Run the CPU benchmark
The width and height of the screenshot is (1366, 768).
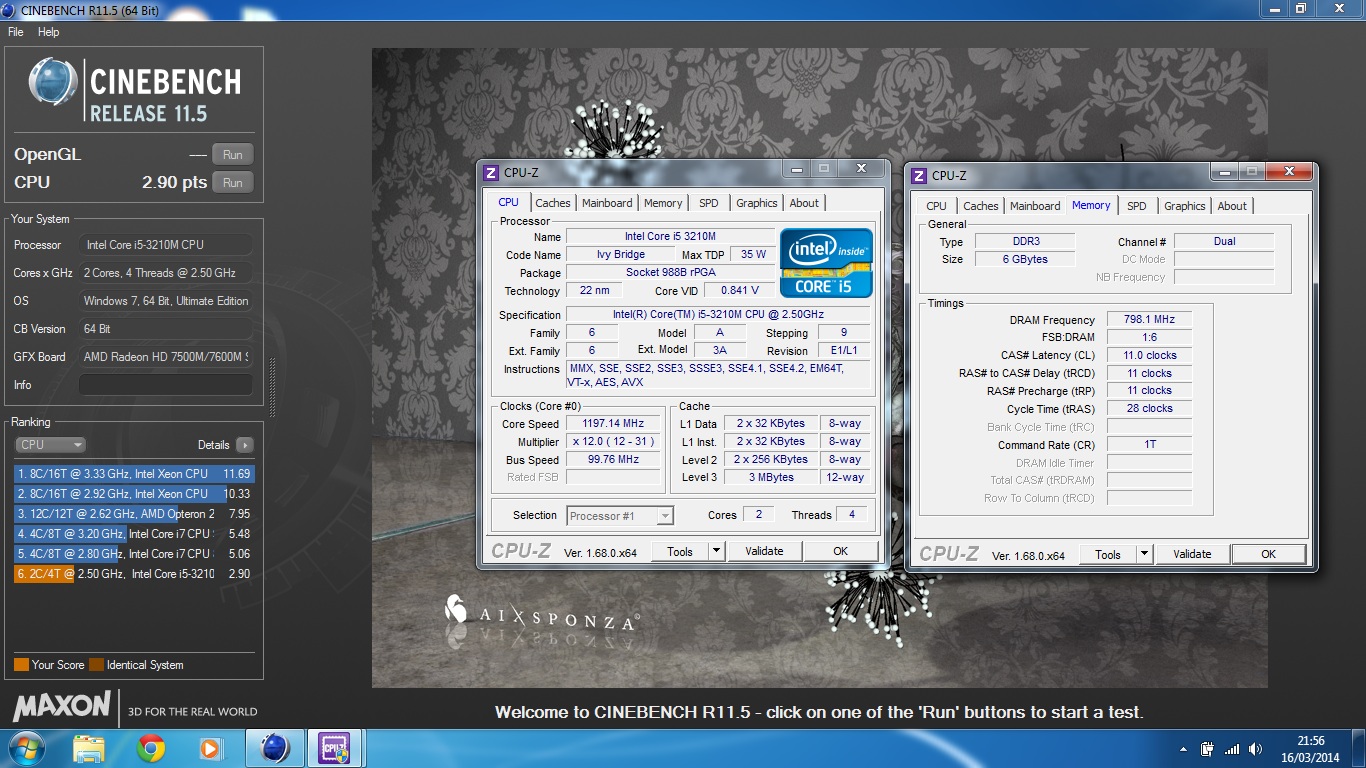point(233,182)
